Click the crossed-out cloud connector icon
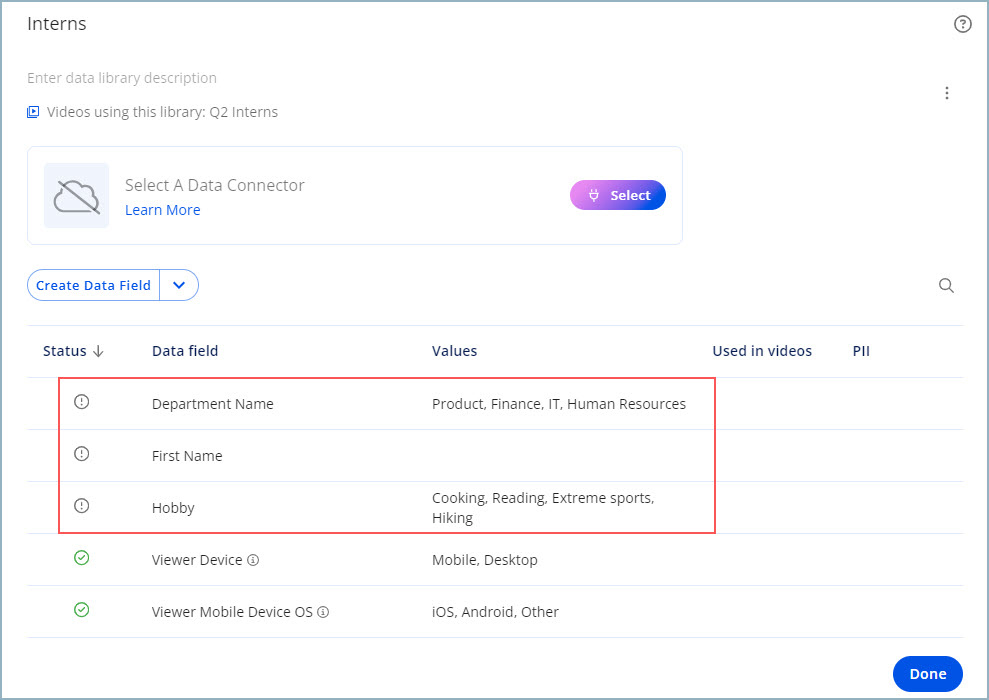The image size is (989, 700). click(x=77, y=196)
